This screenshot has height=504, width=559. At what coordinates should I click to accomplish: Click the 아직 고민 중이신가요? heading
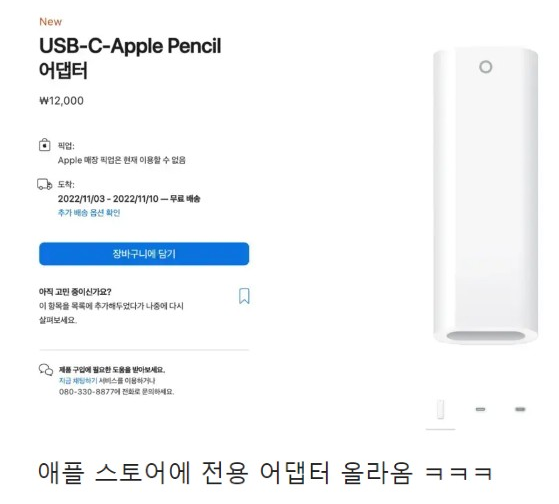coord(75,292)
